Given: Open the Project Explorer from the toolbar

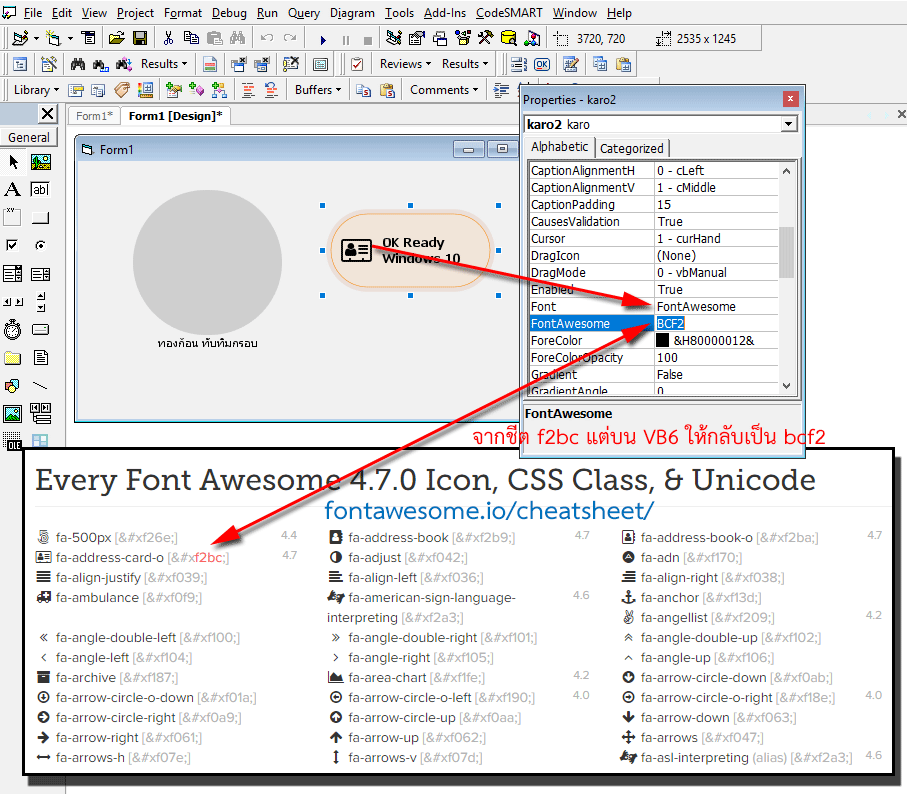Looking at the screenshot, I should coord(394,38).
